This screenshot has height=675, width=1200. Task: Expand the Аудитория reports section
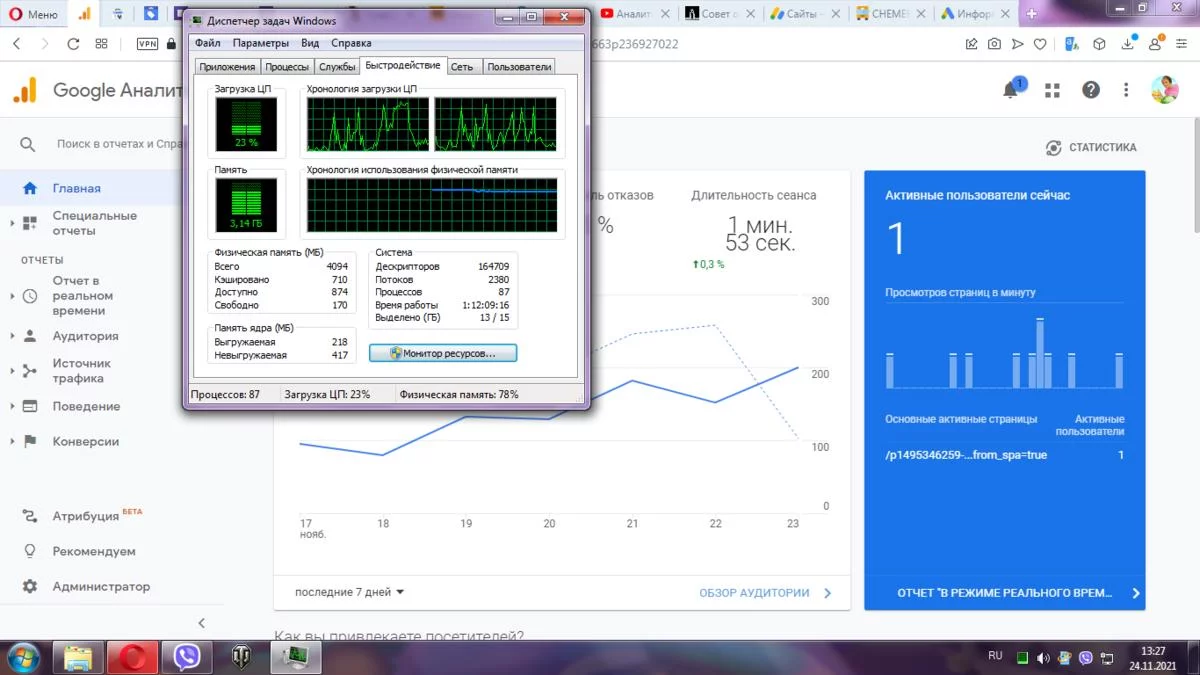pyautogui.click(x=85, y=336)
